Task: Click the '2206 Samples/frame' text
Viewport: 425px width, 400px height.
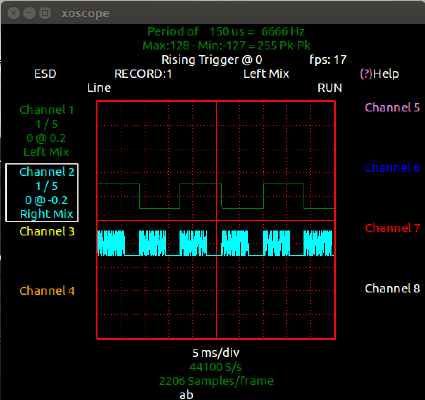Action: (216, 381)
